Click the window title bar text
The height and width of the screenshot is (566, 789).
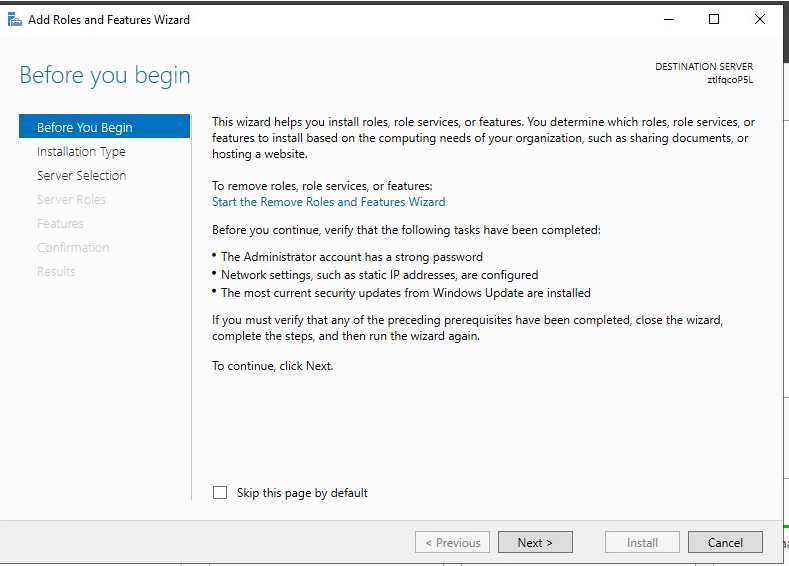(109, 19)
